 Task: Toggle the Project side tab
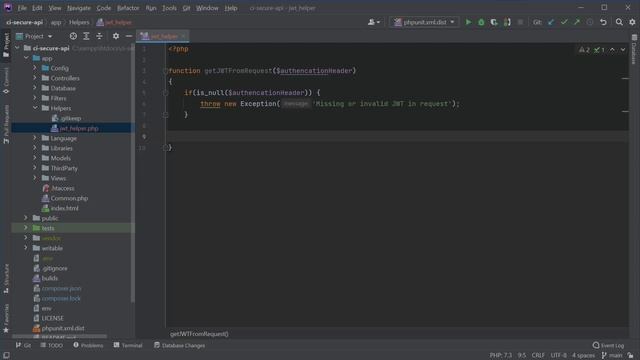[x=6, y=45]
